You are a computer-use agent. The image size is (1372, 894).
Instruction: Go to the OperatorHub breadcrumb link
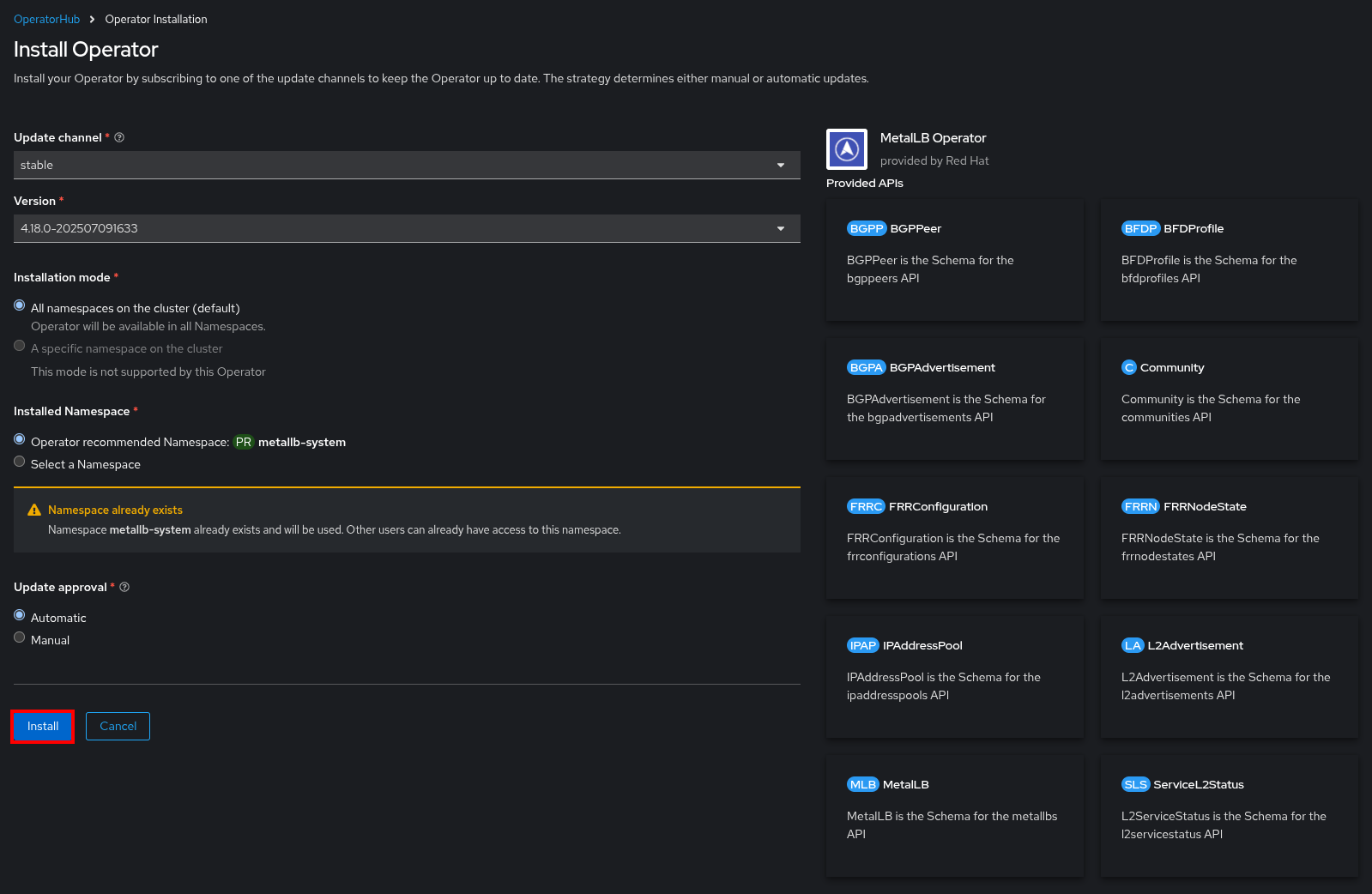(x=46, y=19)
